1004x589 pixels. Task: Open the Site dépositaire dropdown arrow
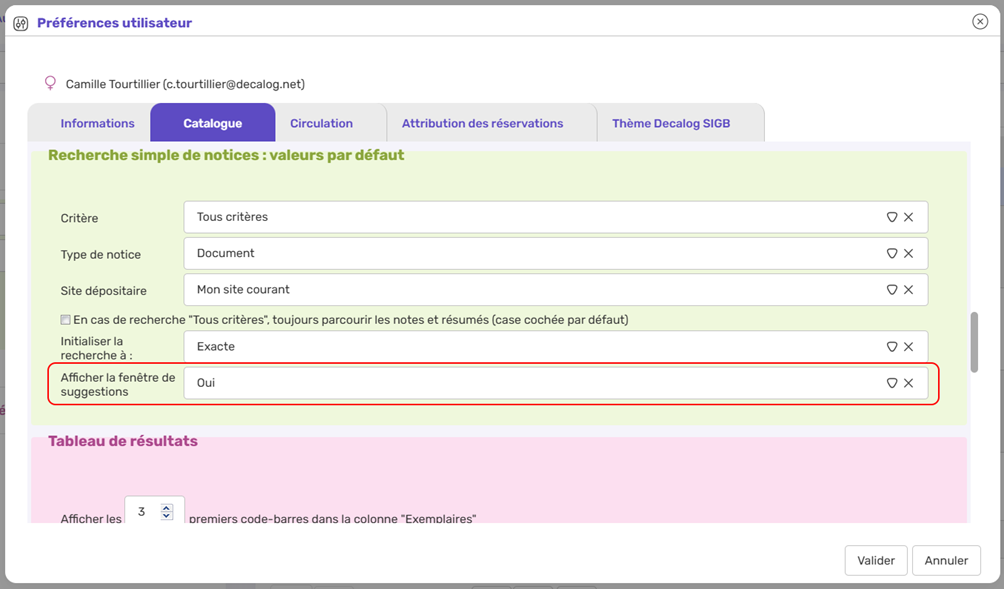[x=891, y=290]
